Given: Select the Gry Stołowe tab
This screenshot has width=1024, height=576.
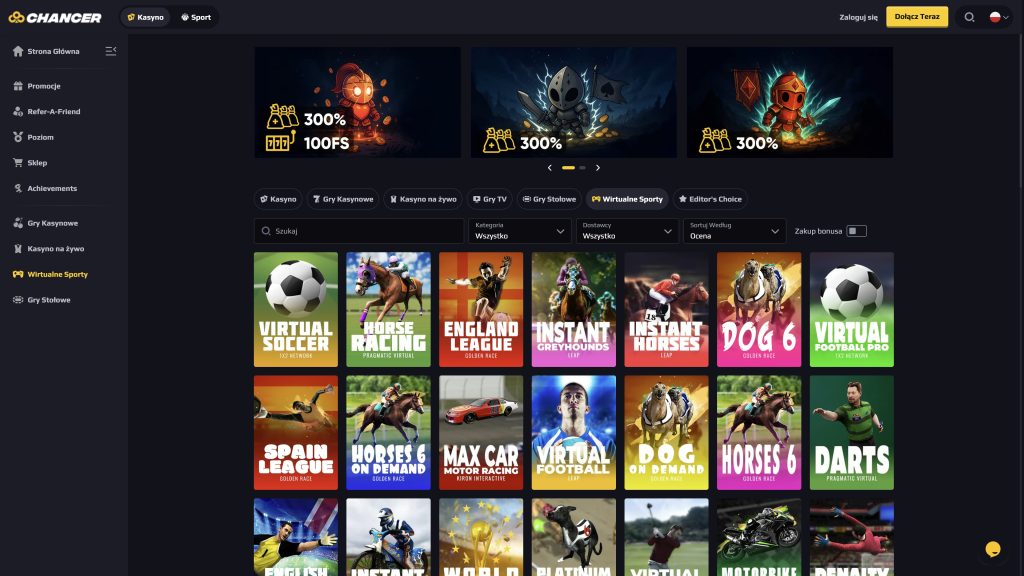Looking at the screenshot, I should pos(548,199).
